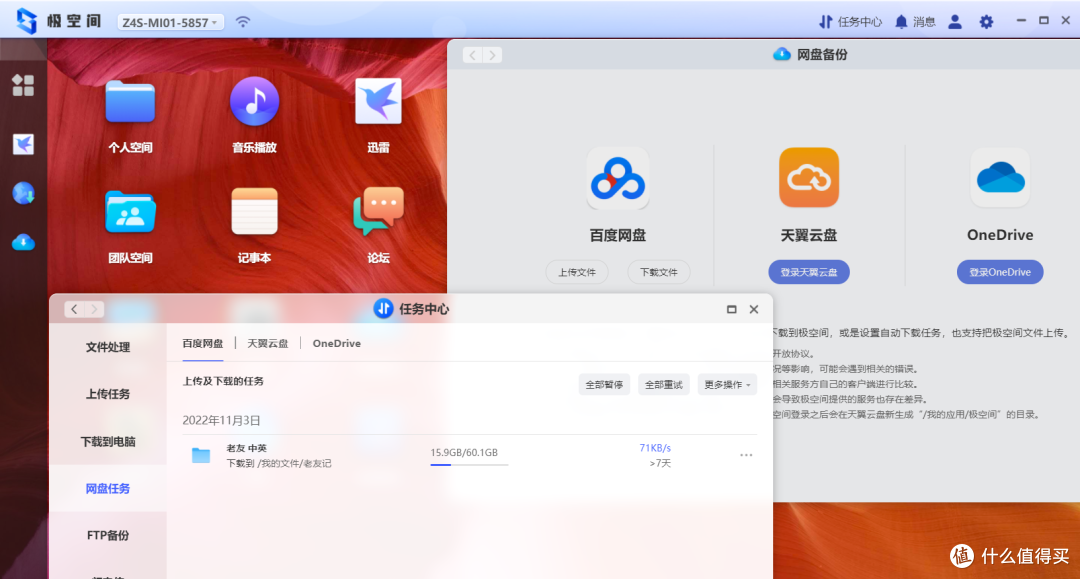Click the OneDrive cloud logo
Viewport: 1080px width, 579px height.
coord(1000,178)
